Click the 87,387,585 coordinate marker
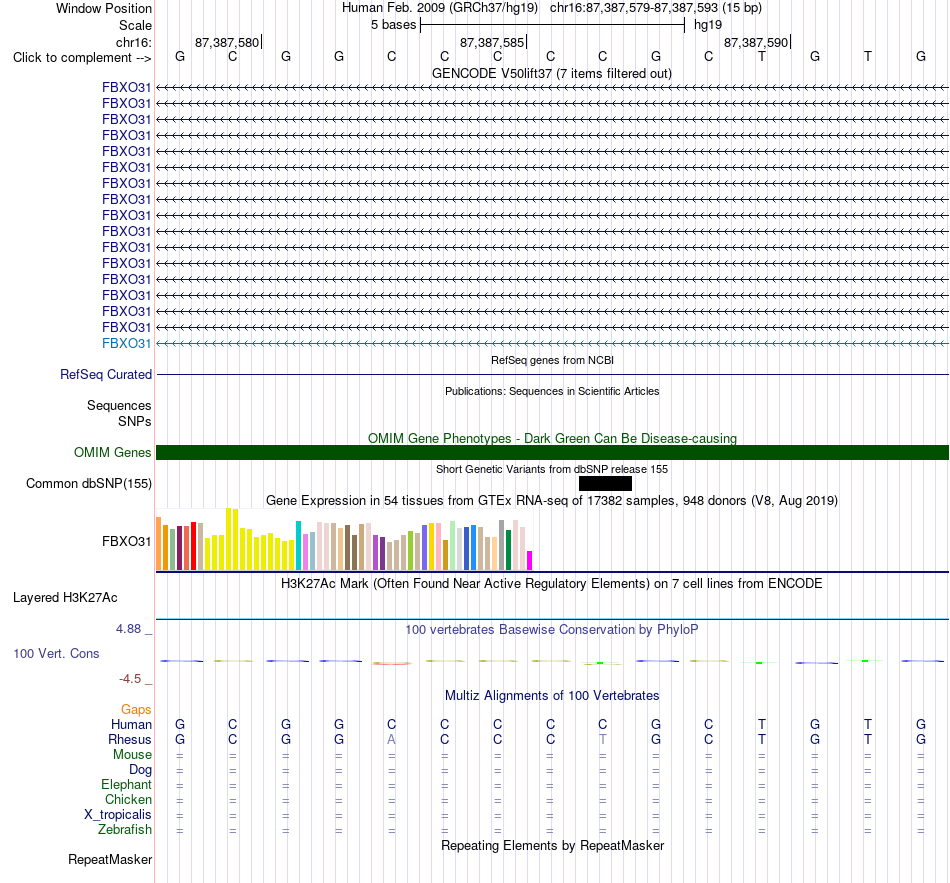Image resolution: width=950 pixels, height=883 pixels. click(x=492, y=42)
